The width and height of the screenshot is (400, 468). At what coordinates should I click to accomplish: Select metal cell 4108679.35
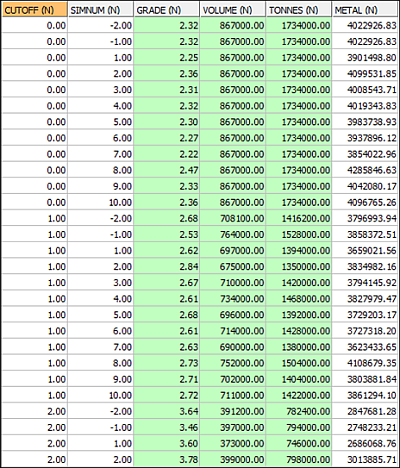coord(365,363)
